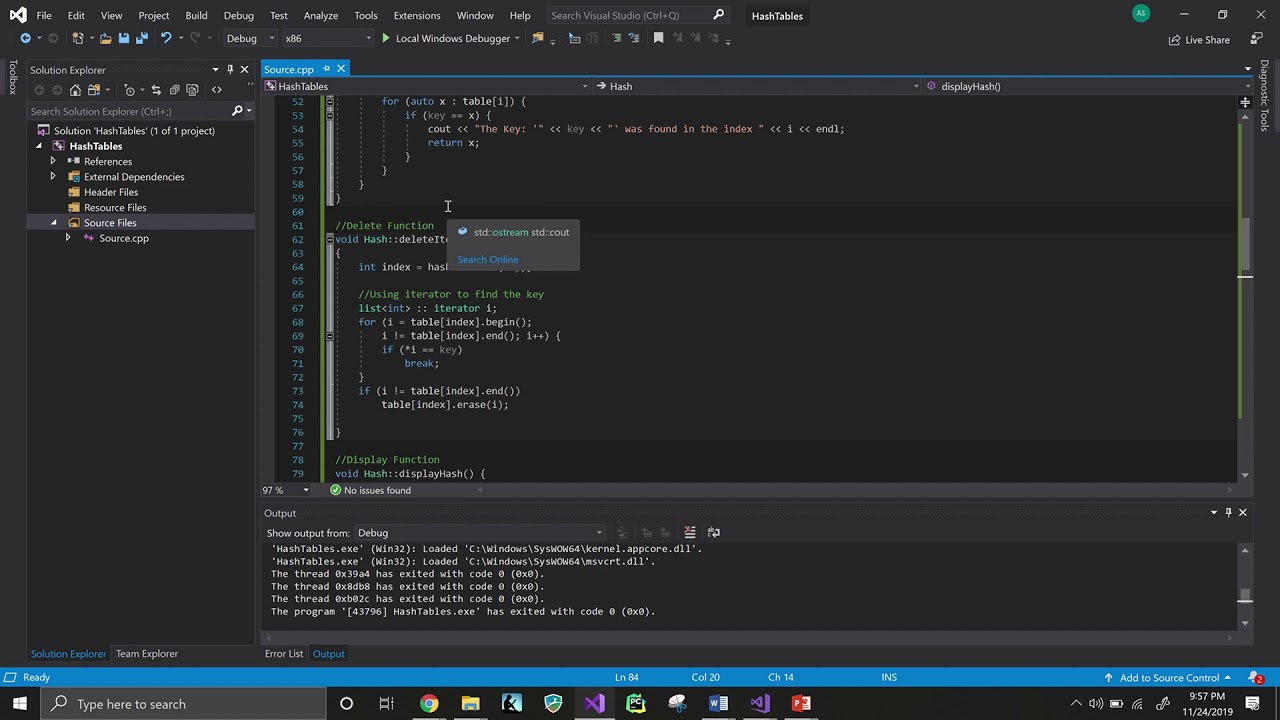Viewport: 1280px width, 720px height.
Task: Switch to the Error List tab
Action: (x=284, y=654)
